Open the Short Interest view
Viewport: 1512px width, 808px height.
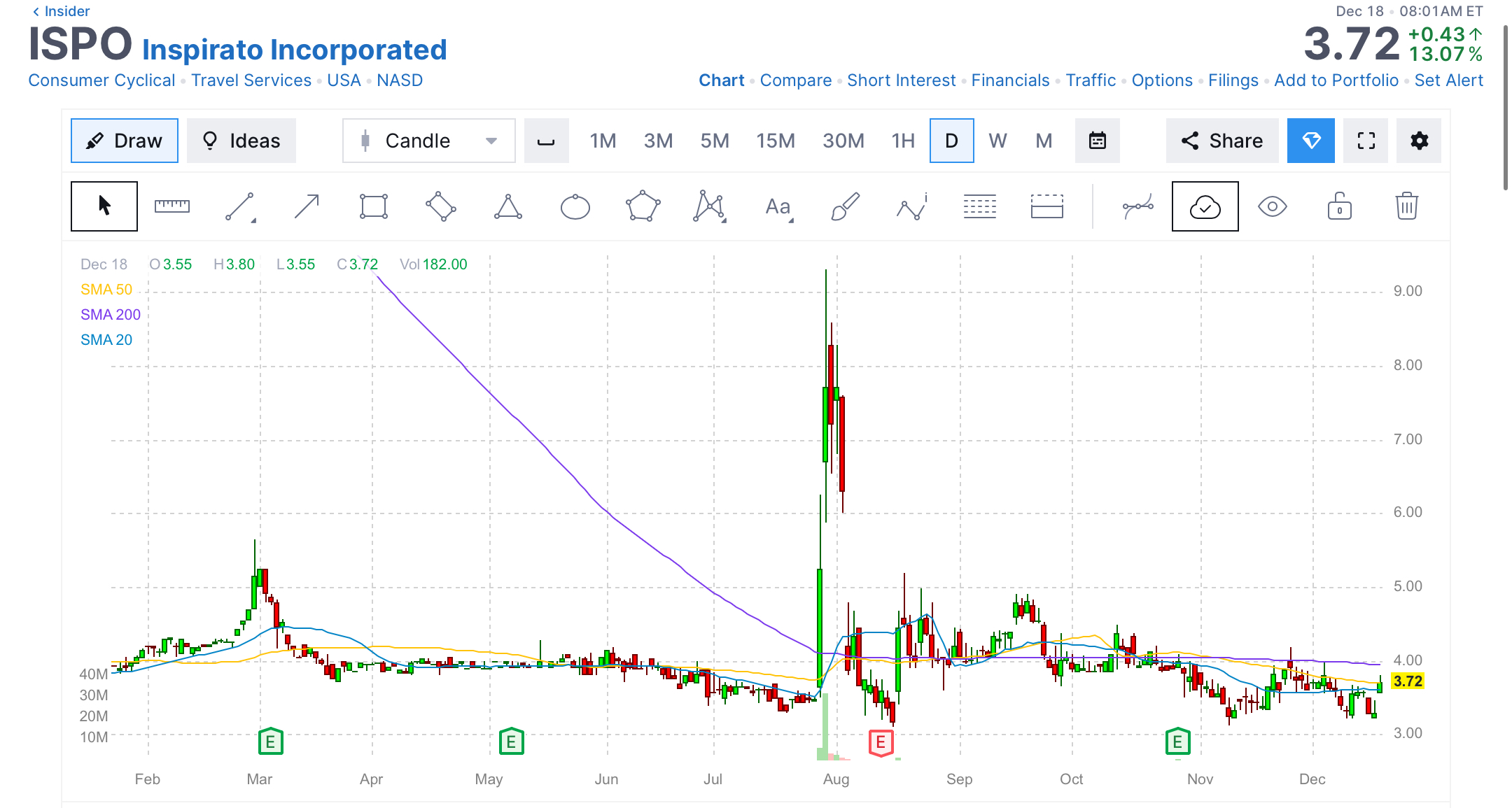(x=902, y=80)
